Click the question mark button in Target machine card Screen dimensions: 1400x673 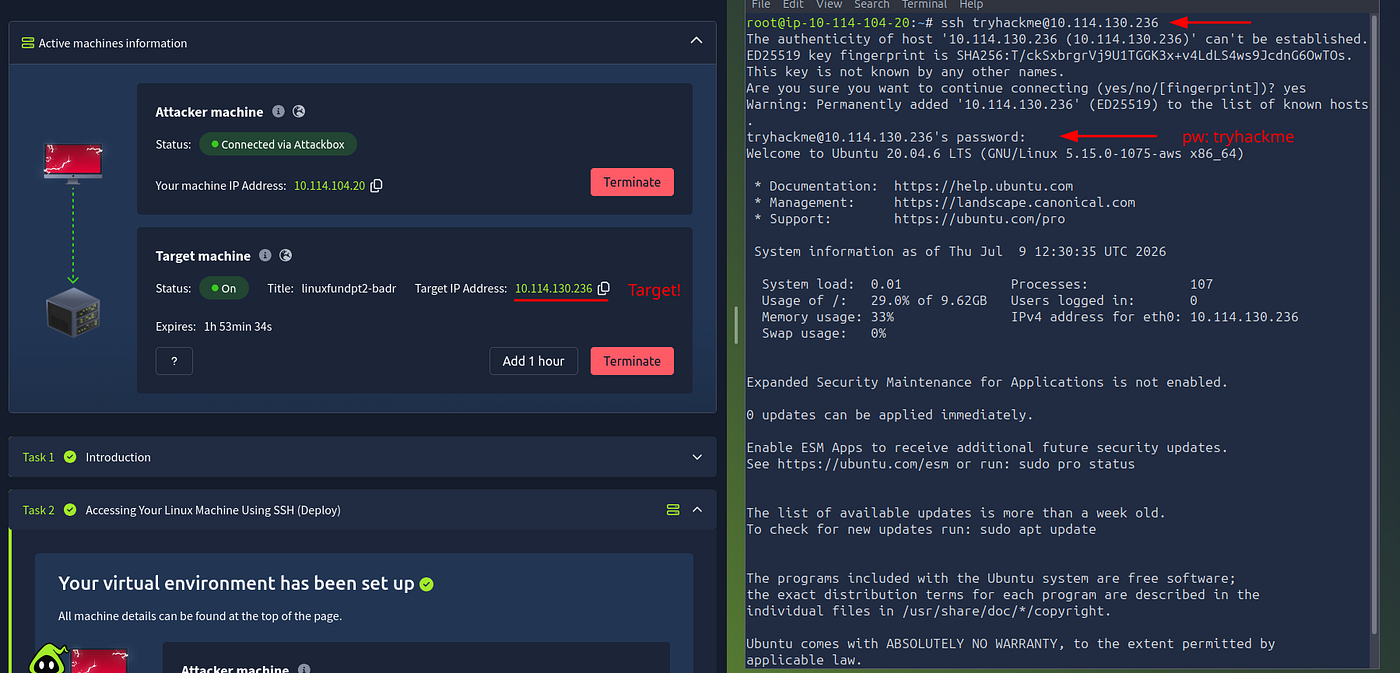[x=174, y=361]
